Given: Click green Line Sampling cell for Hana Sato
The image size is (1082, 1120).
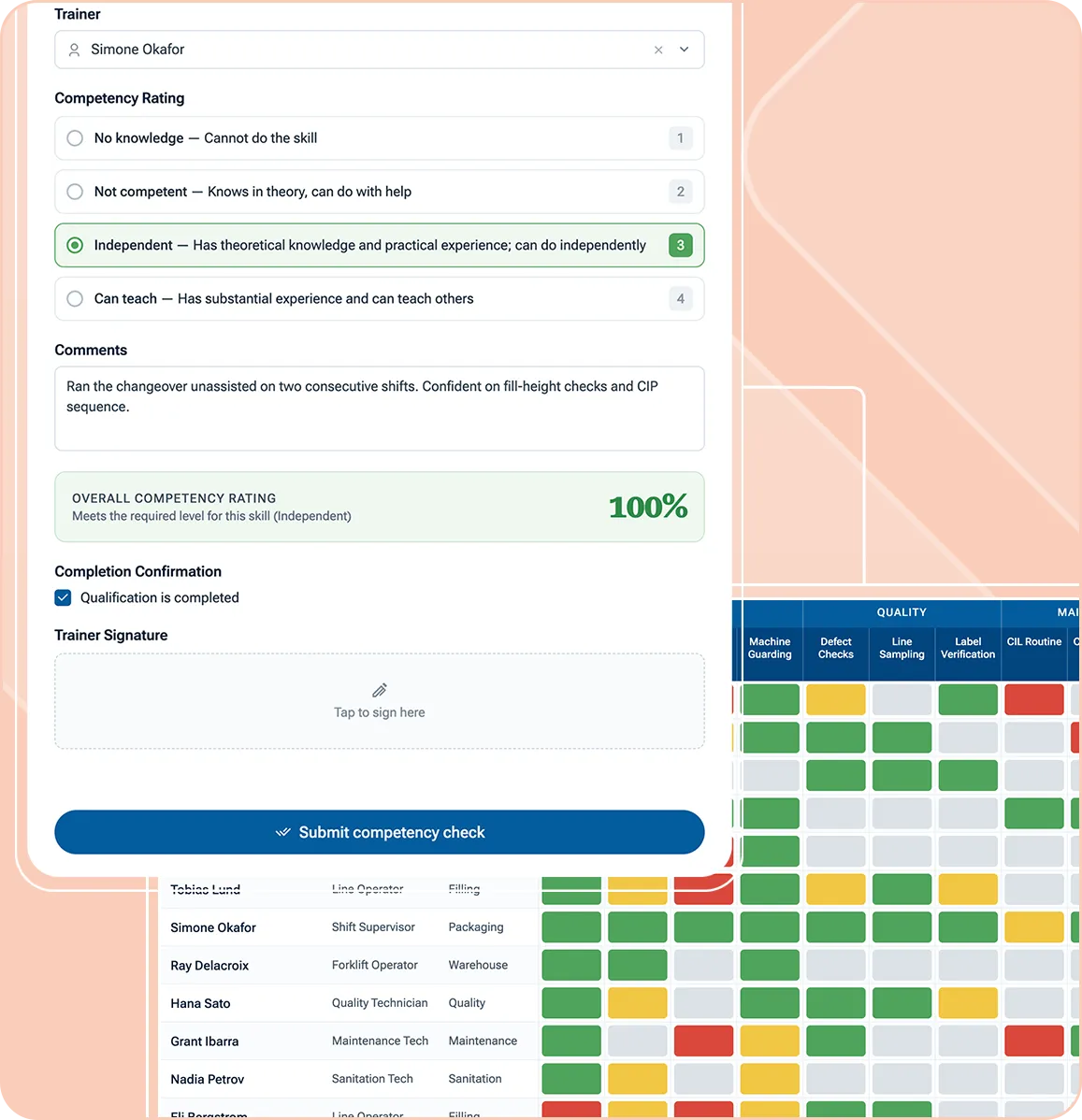Looking at the screenshot, I should (x=902, y=1003).
